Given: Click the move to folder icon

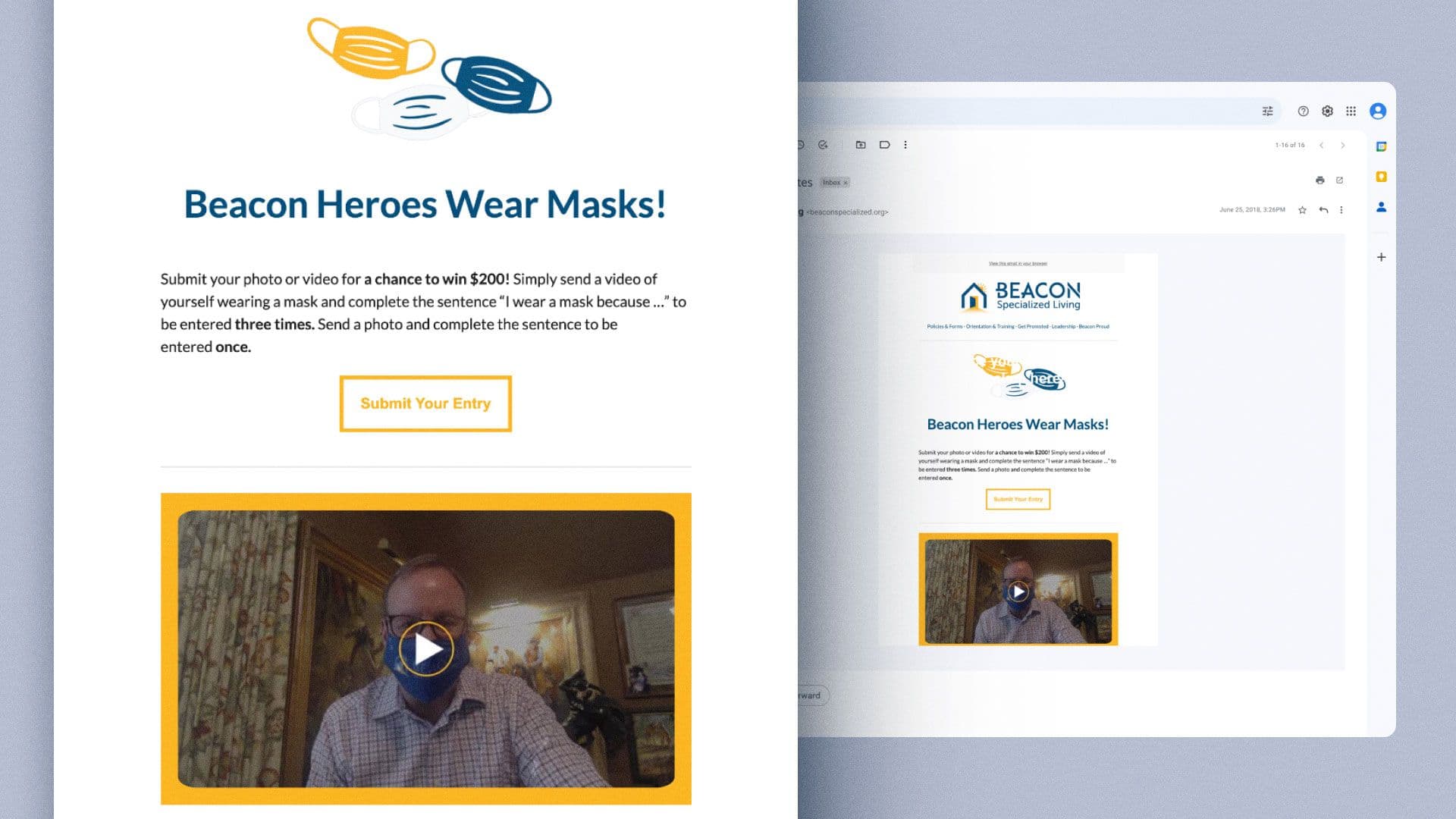Looking at the screenshot, I should point(861,145).
